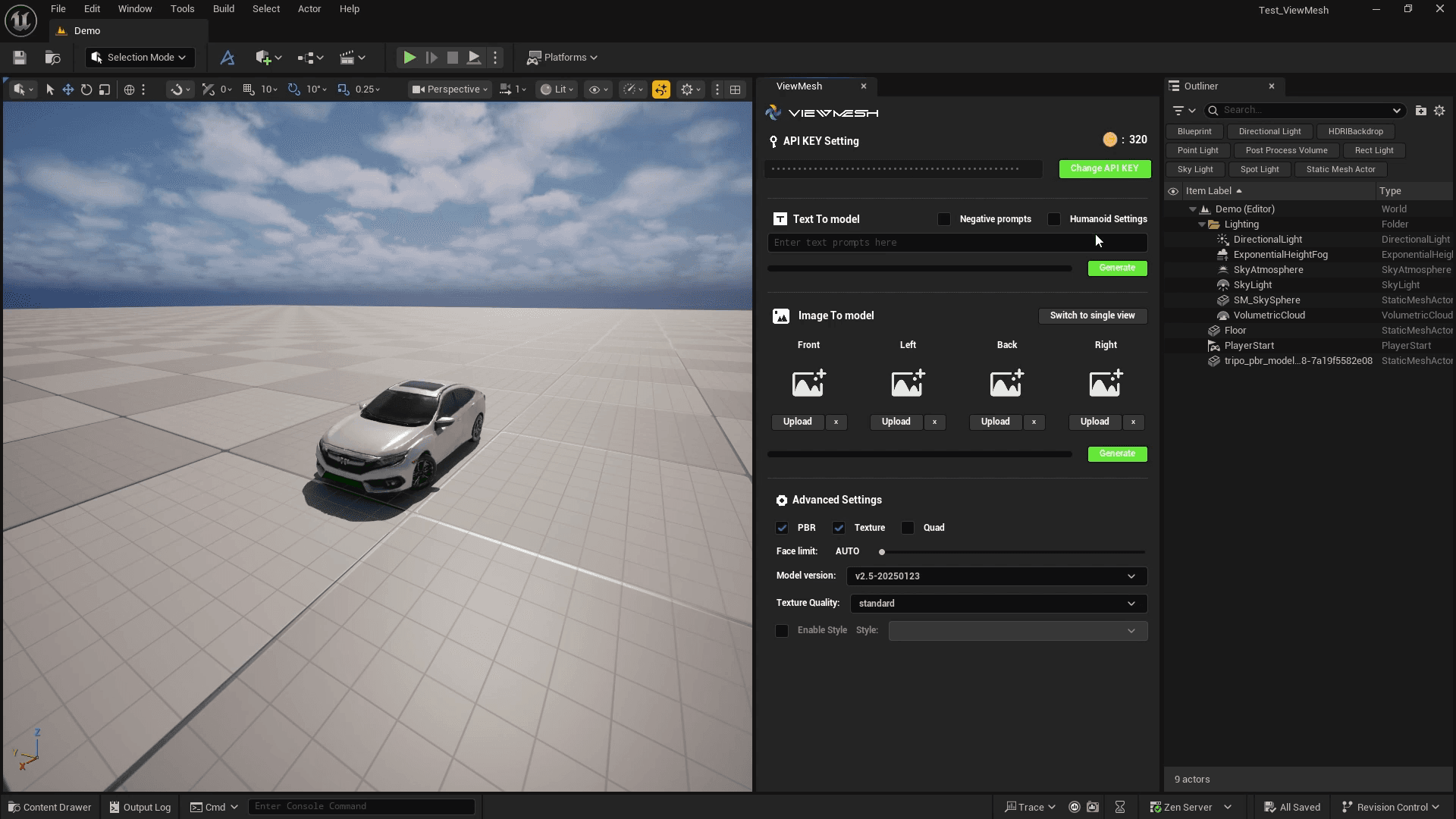Click the Save icon in main toolbar
1456x819 pixels.
pos(20,58)
